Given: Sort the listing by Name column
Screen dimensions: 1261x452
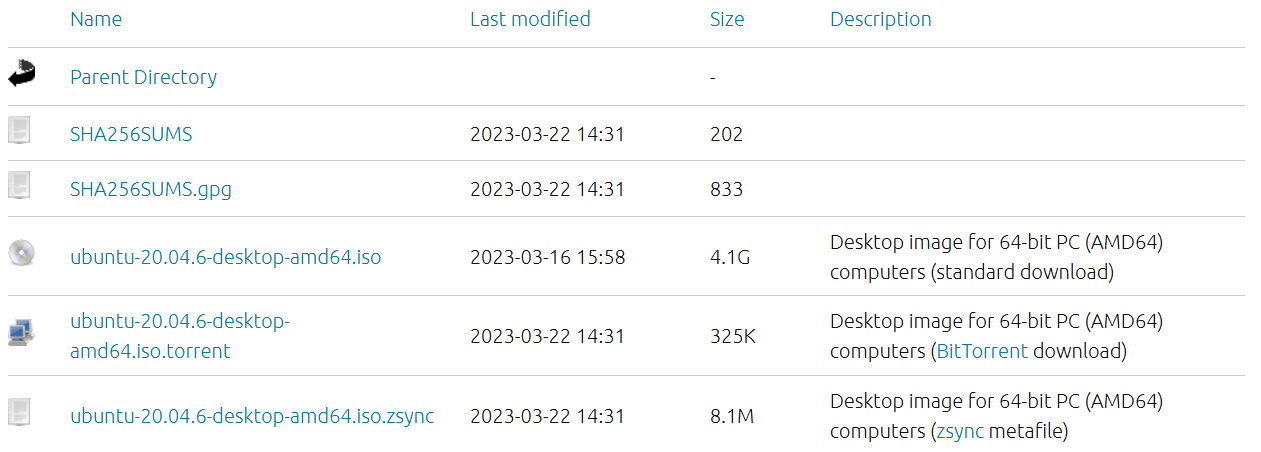Looking at the screenshot, I should click(x=95, y=19).
